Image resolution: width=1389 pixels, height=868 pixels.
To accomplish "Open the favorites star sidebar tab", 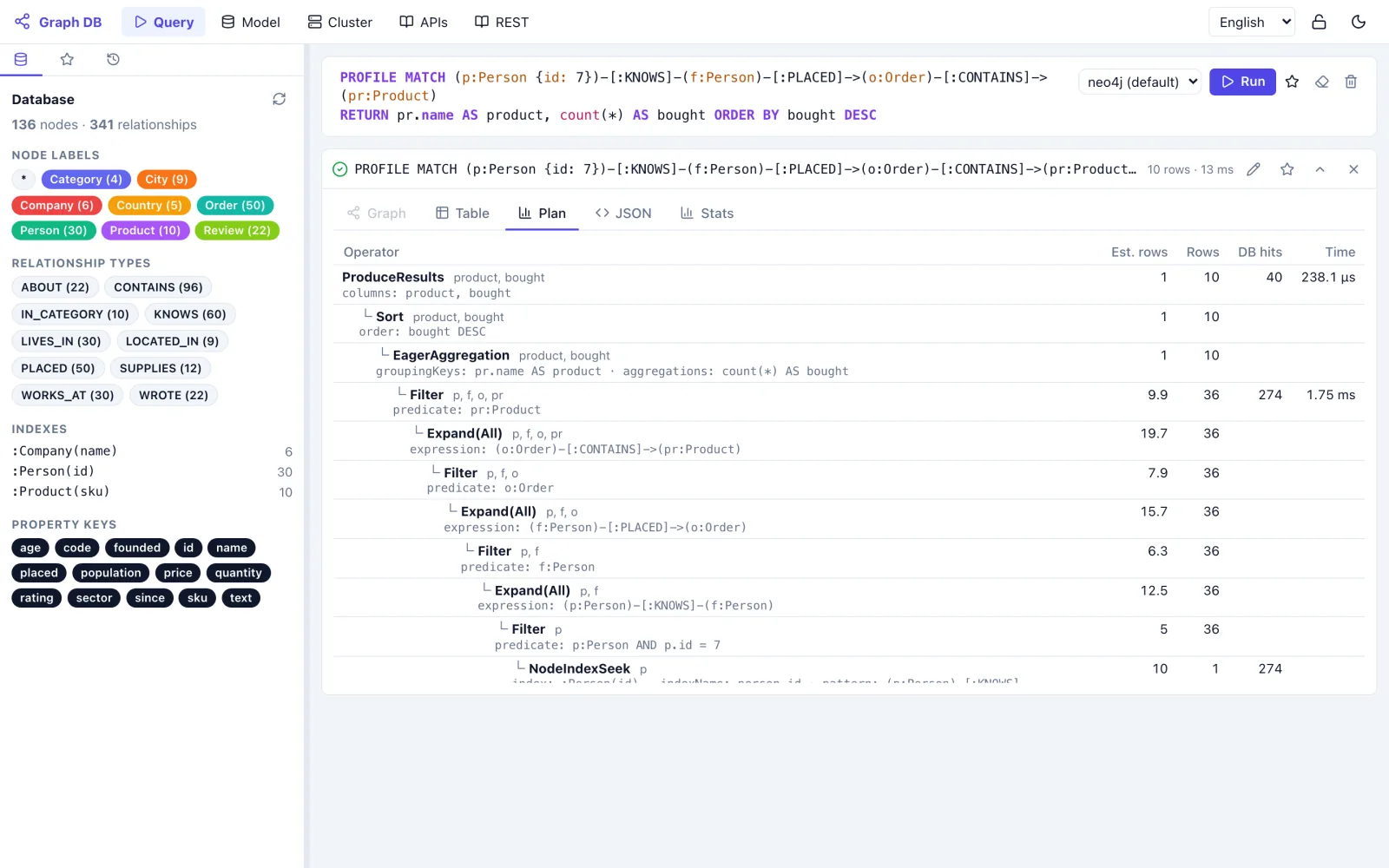I will [x=67, y=59].
